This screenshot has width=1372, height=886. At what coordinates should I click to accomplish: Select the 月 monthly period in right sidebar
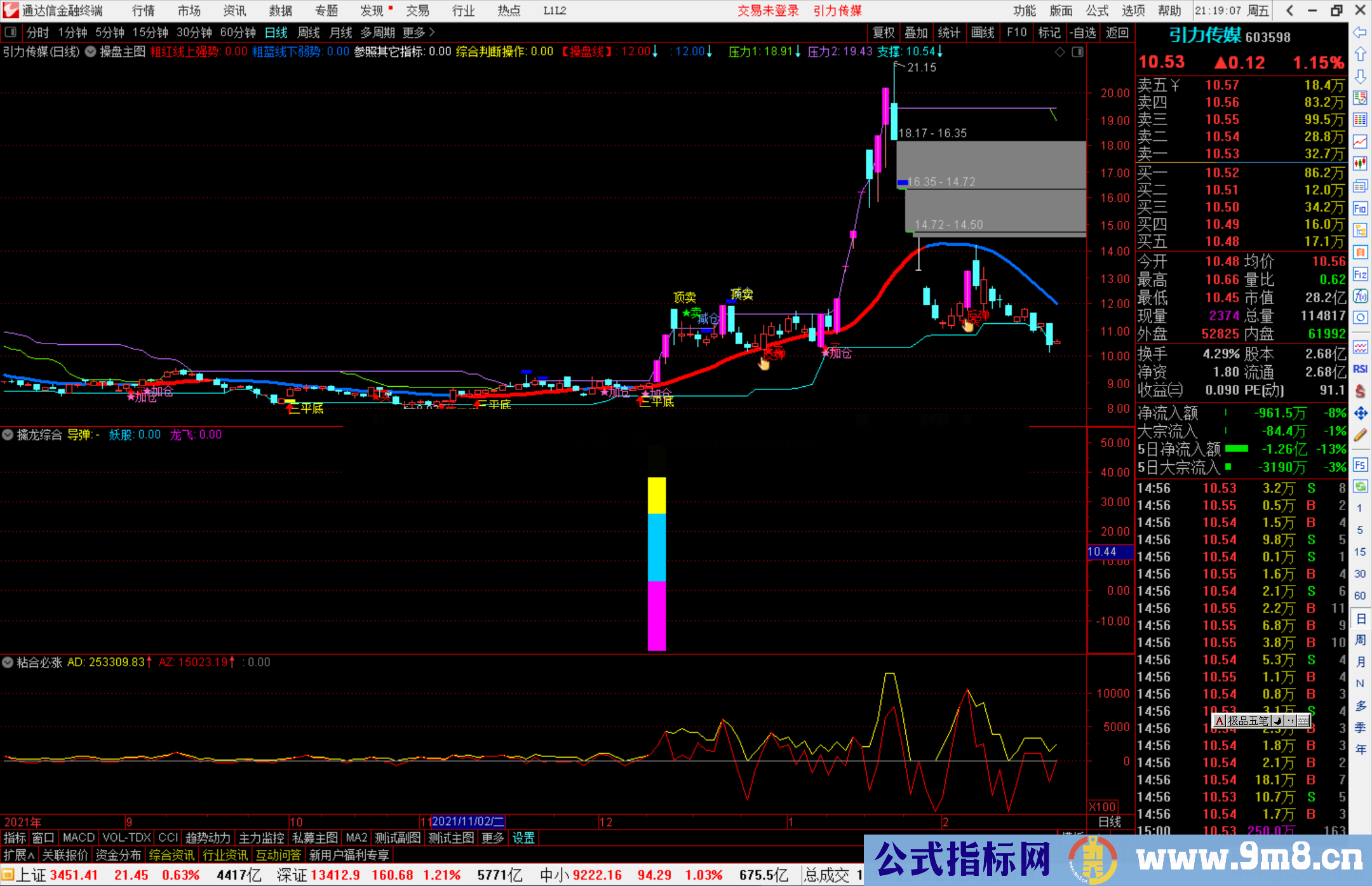click(1360, 662)
